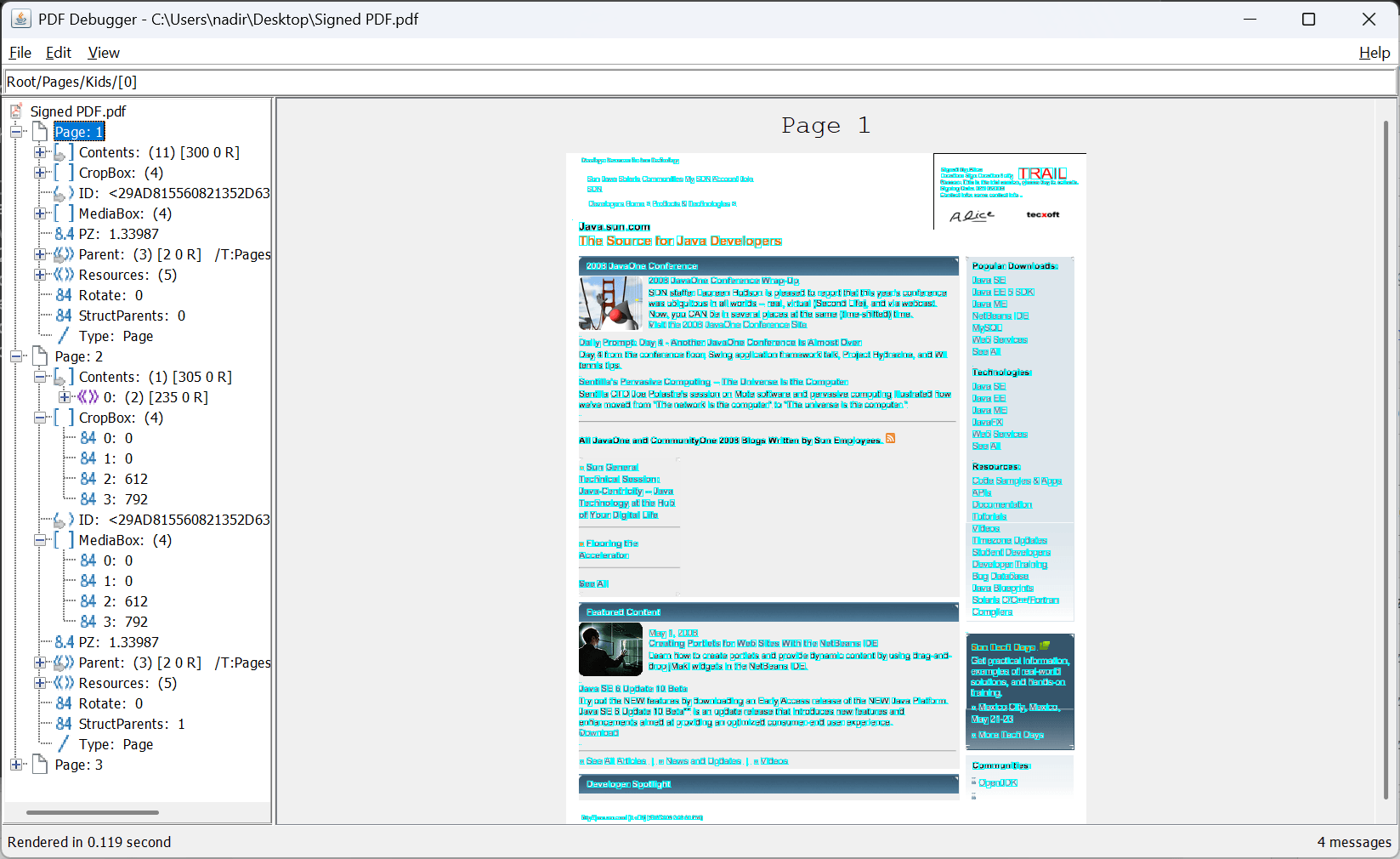Click 'The Source for Java Developers' in rendered page
The width and height of the screenshot is (1400, 859).
pos(680,242)
